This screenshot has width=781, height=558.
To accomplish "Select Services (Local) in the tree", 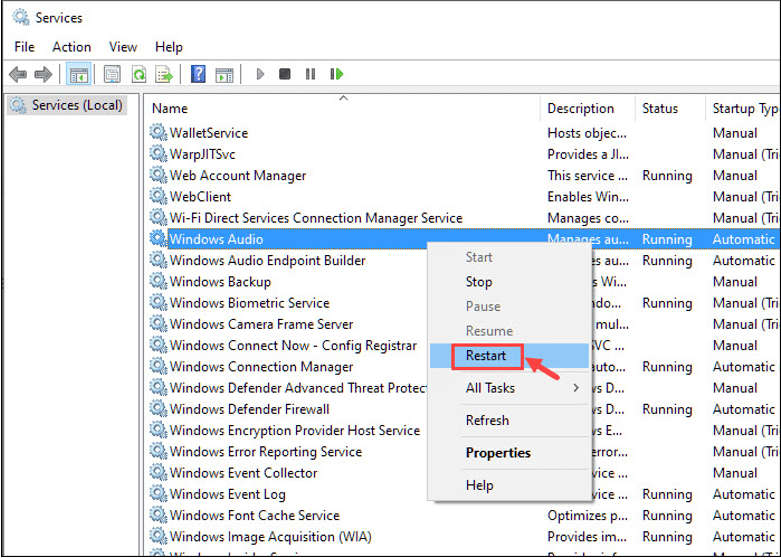I will coord(67,105).
